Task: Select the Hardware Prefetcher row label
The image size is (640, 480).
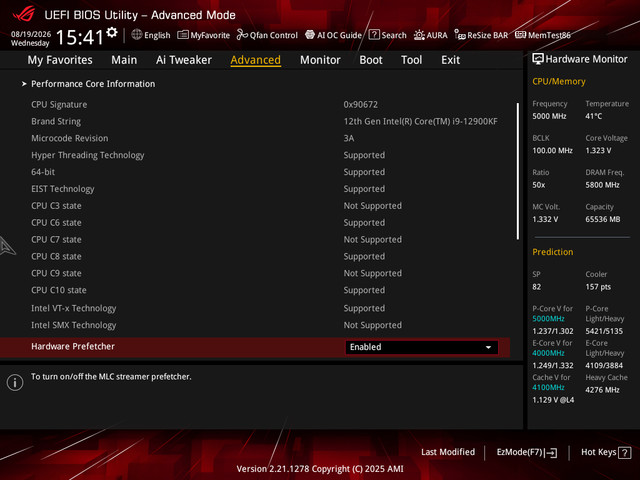Action: tap(73, 346)
